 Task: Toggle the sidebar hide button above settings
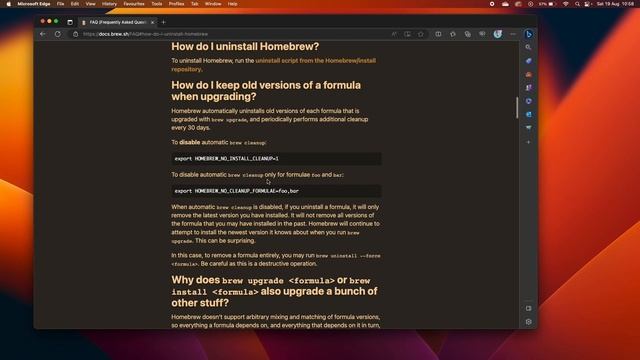coord(528,309)
